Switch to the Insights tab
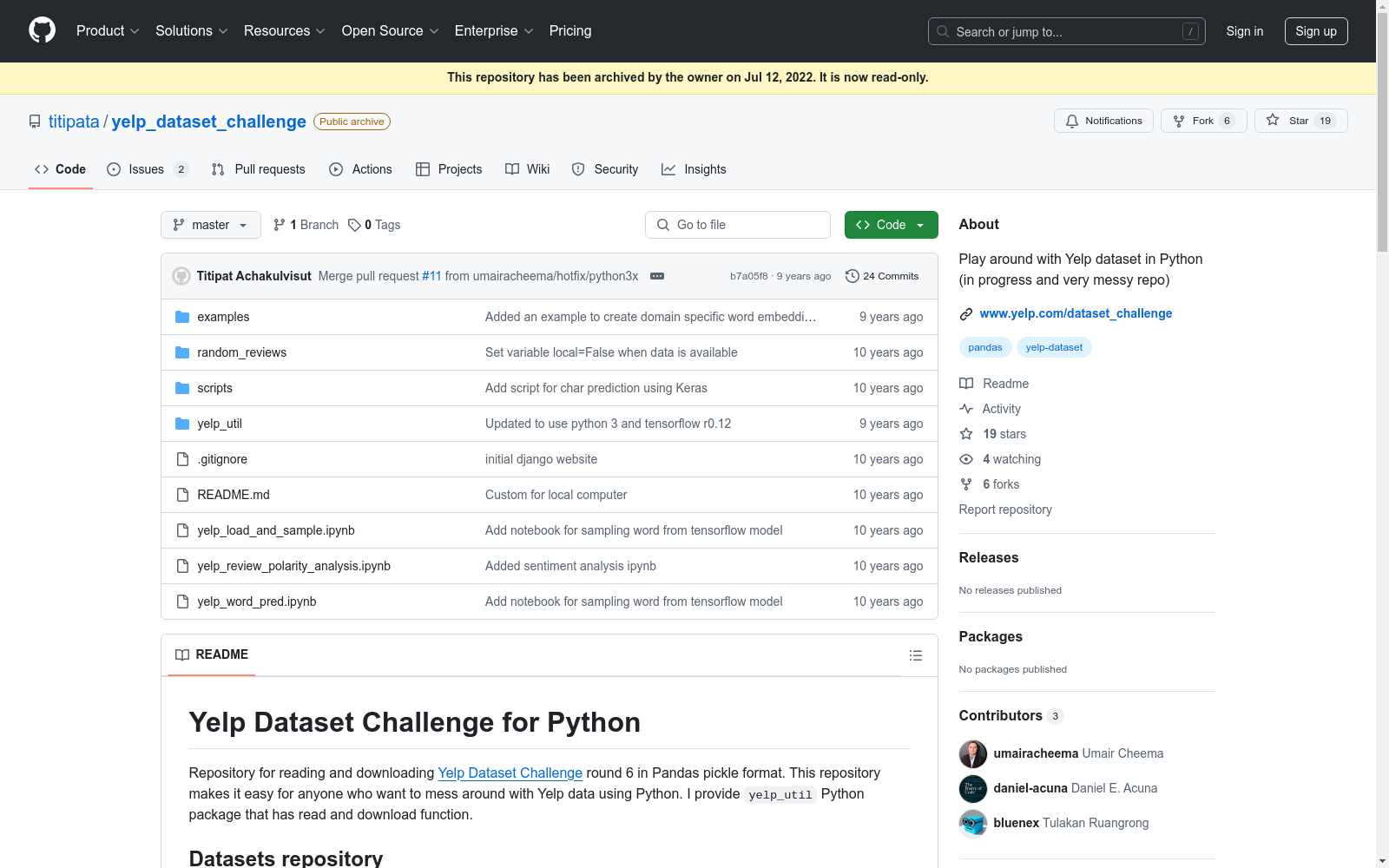Screen dimensions: 1389x868 click(694, 169)
